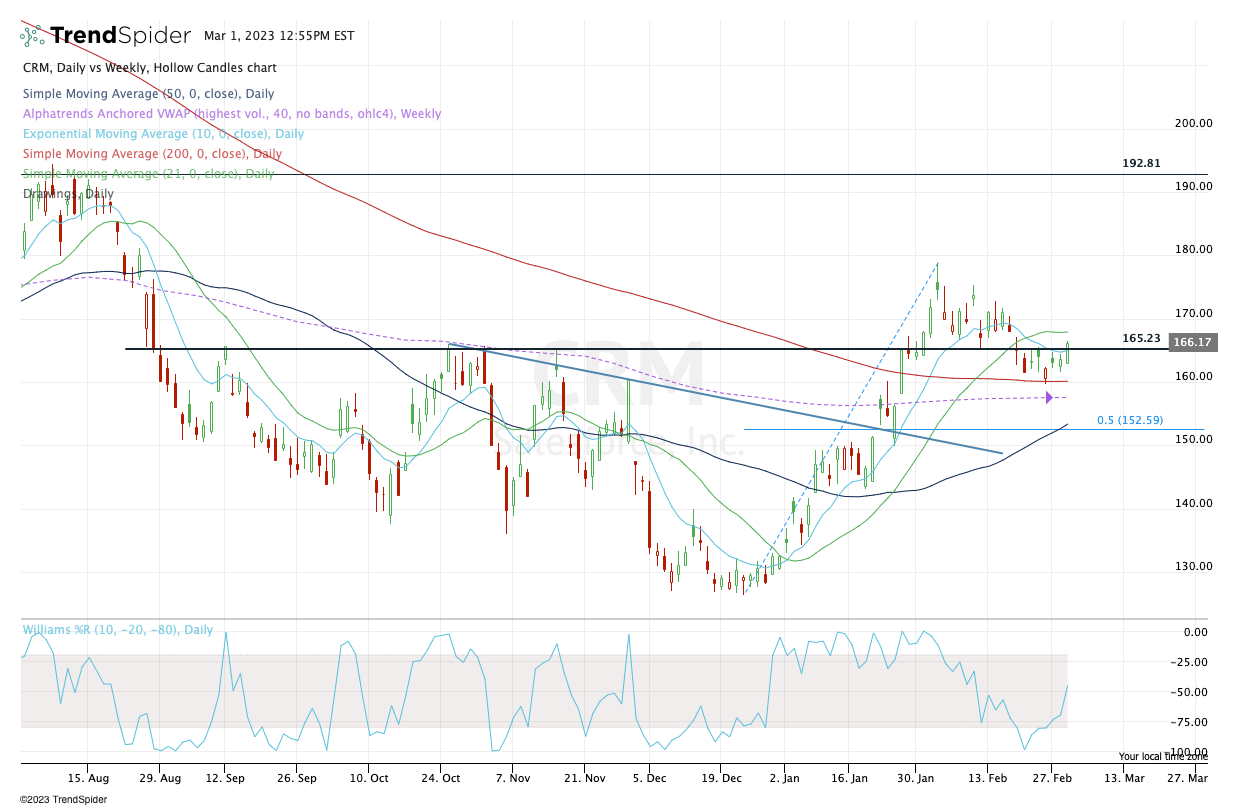The image size is (1238, 809).
Task: Select the Simple Moving Average 21 legend entry
Action: point(148,174)
